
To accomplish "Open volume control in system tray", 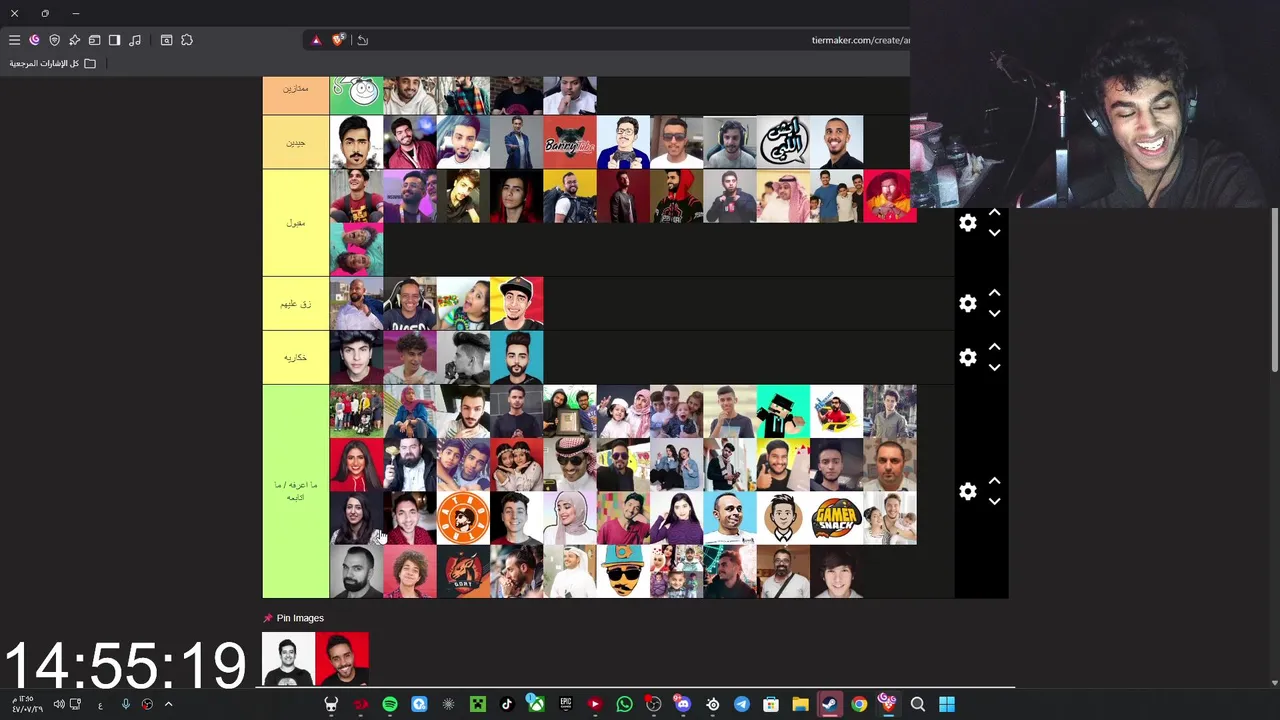I will pos(59,704).
